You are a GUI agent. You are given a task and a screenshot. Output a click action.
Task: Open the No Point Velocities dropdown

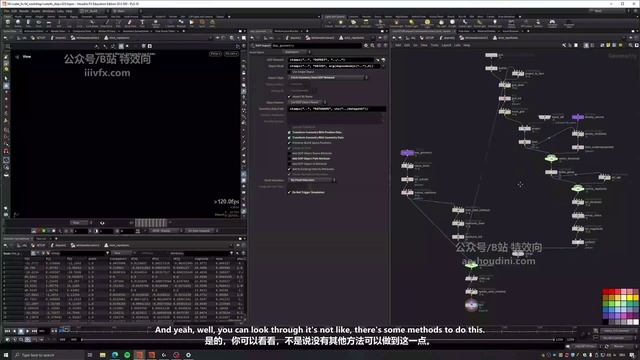pyautogui.click(x=312, y=180)
